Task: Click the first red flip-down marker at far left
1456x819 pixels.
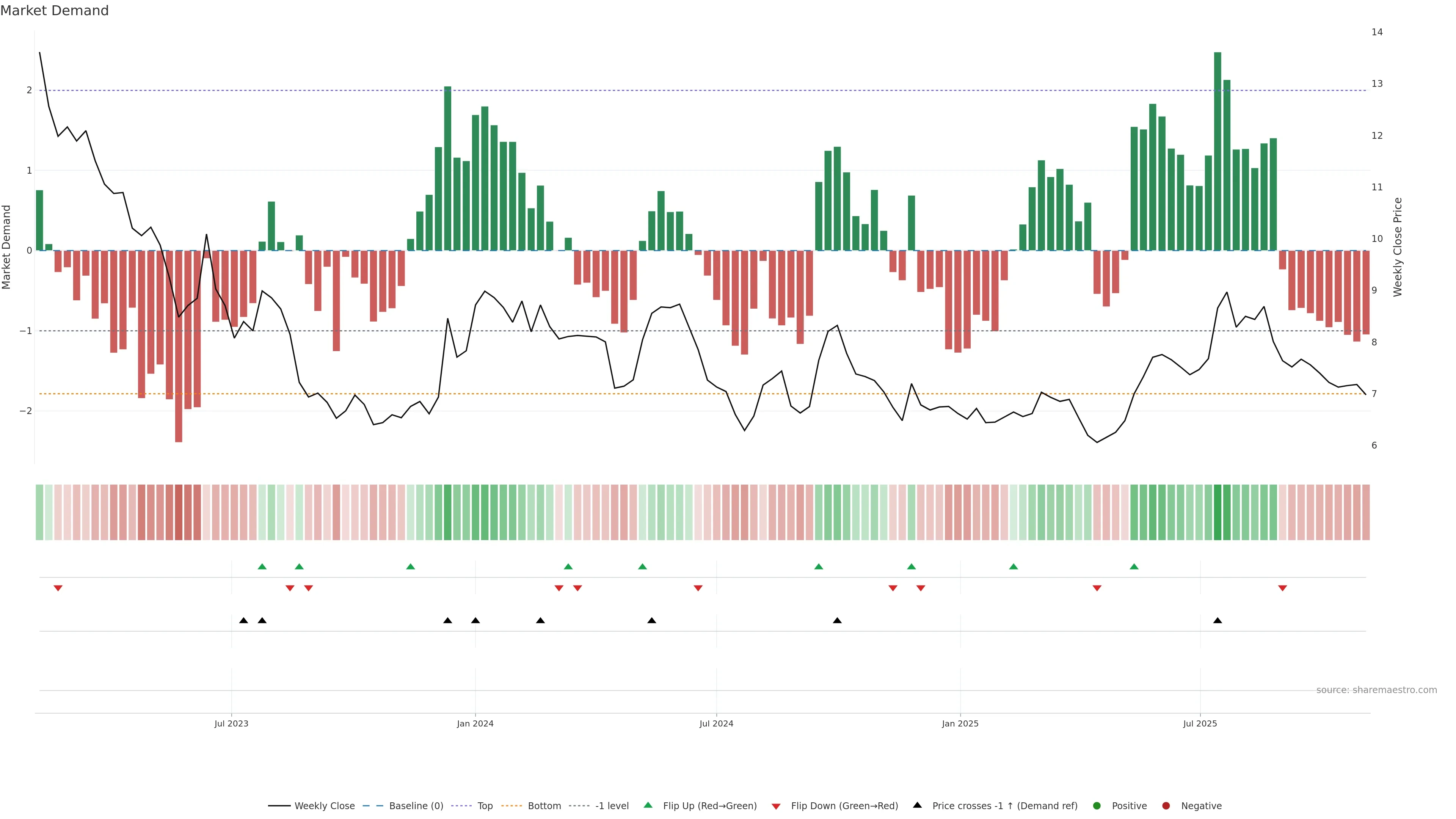Action: pos(58,588)
